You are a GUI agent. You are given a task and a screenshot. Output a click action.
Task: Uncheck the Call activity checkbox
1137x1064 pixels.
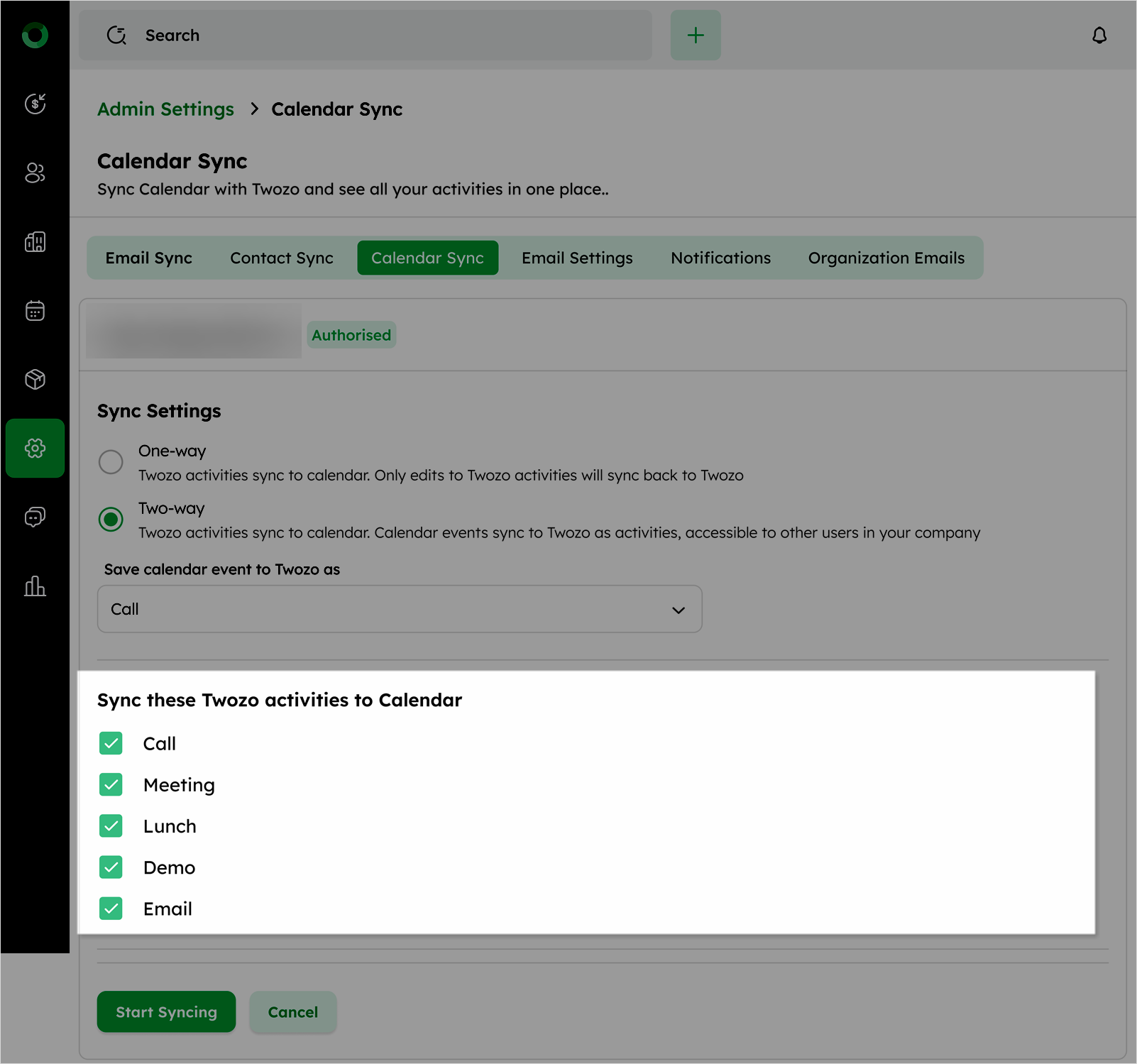point(111,743)
